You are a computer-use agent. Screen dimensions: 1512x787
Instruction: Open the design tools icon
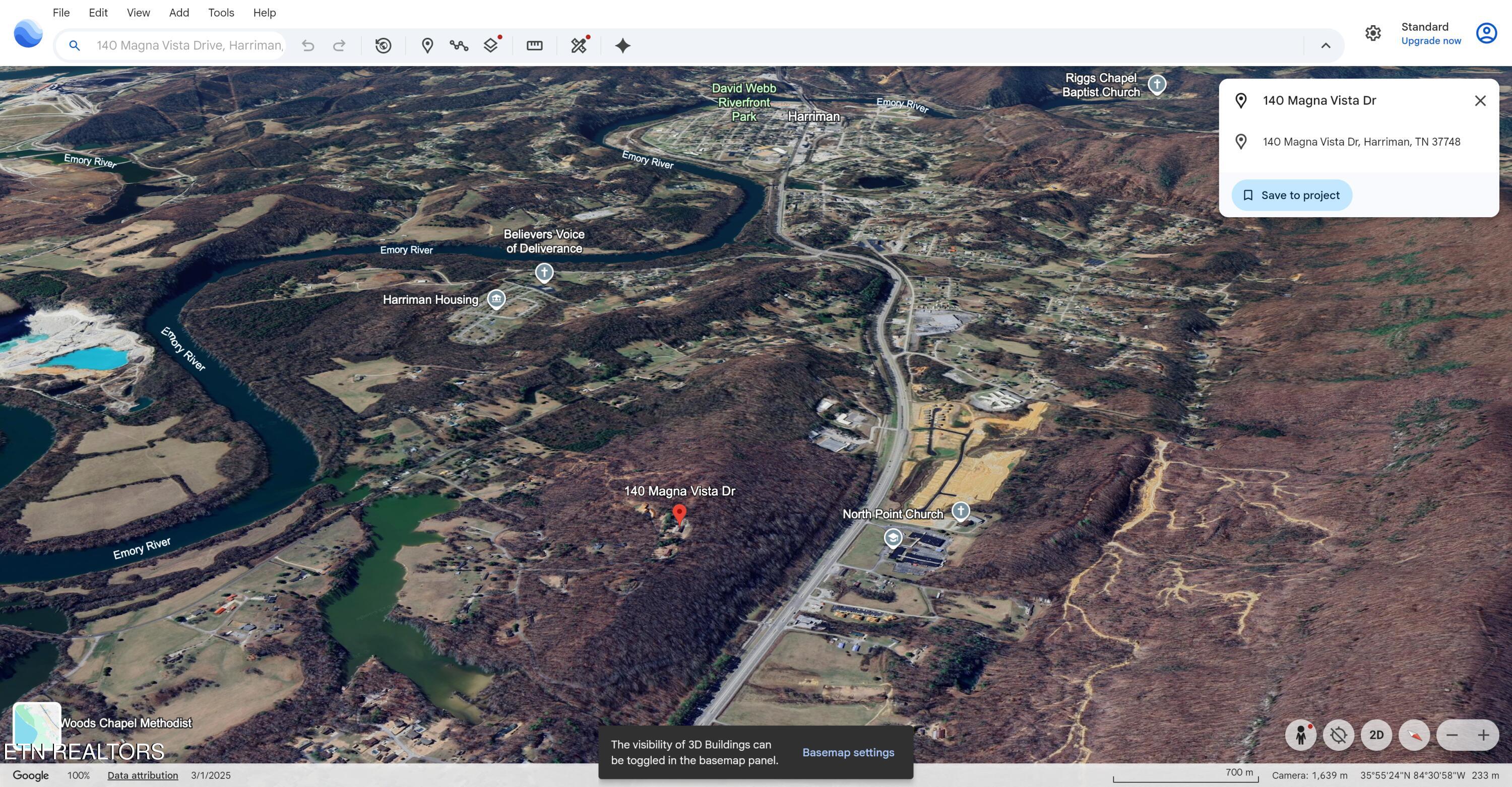[x=579, y=45]
